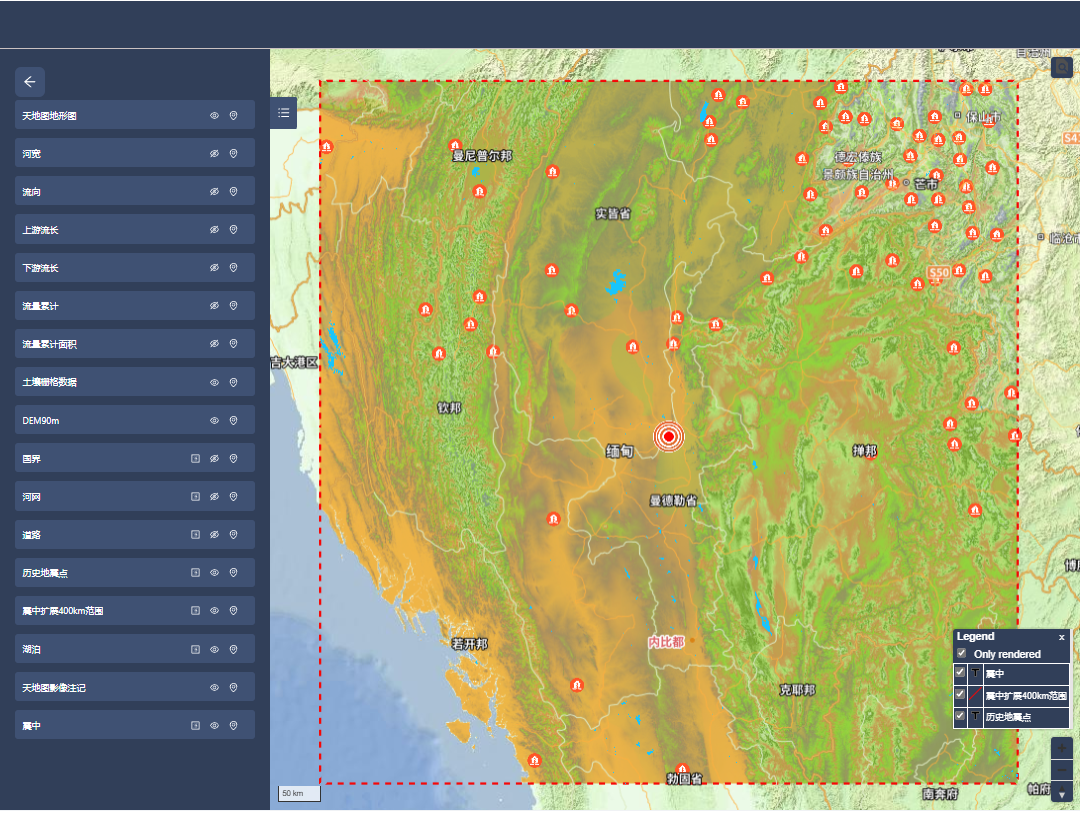
Task: Locate the 天地图地形图 layer
Action: pos(234,116)
